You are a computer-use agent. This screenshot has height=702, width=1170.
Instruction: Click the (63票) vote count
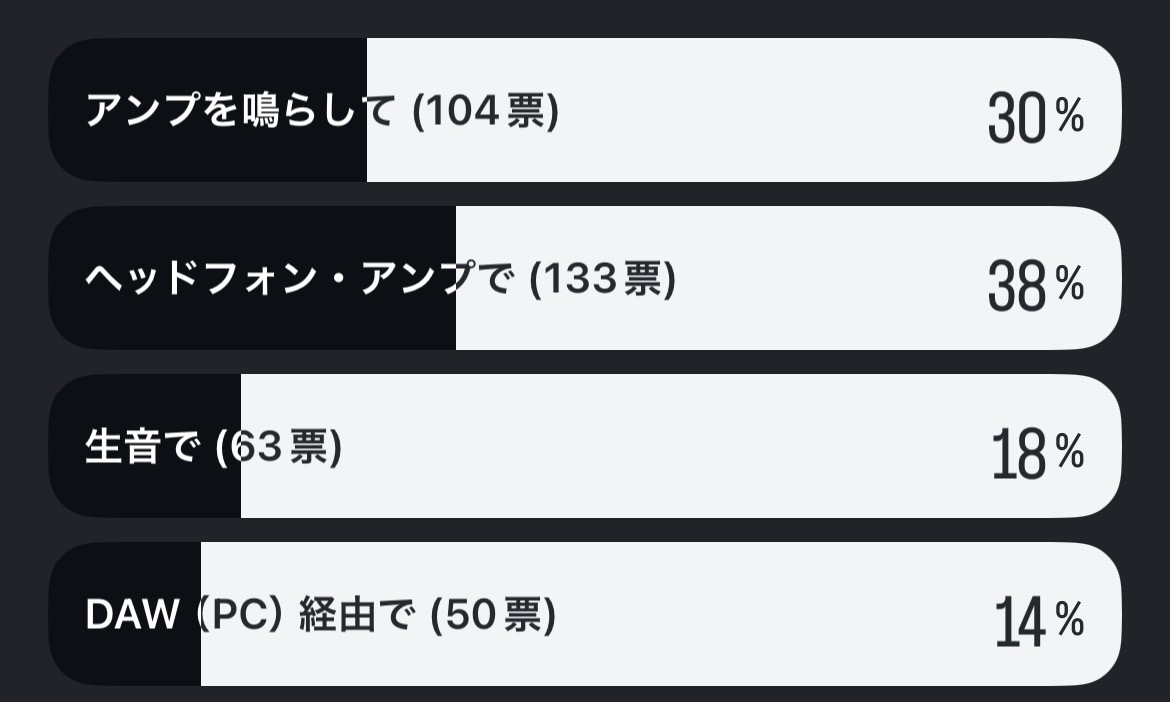click(279, 447)
